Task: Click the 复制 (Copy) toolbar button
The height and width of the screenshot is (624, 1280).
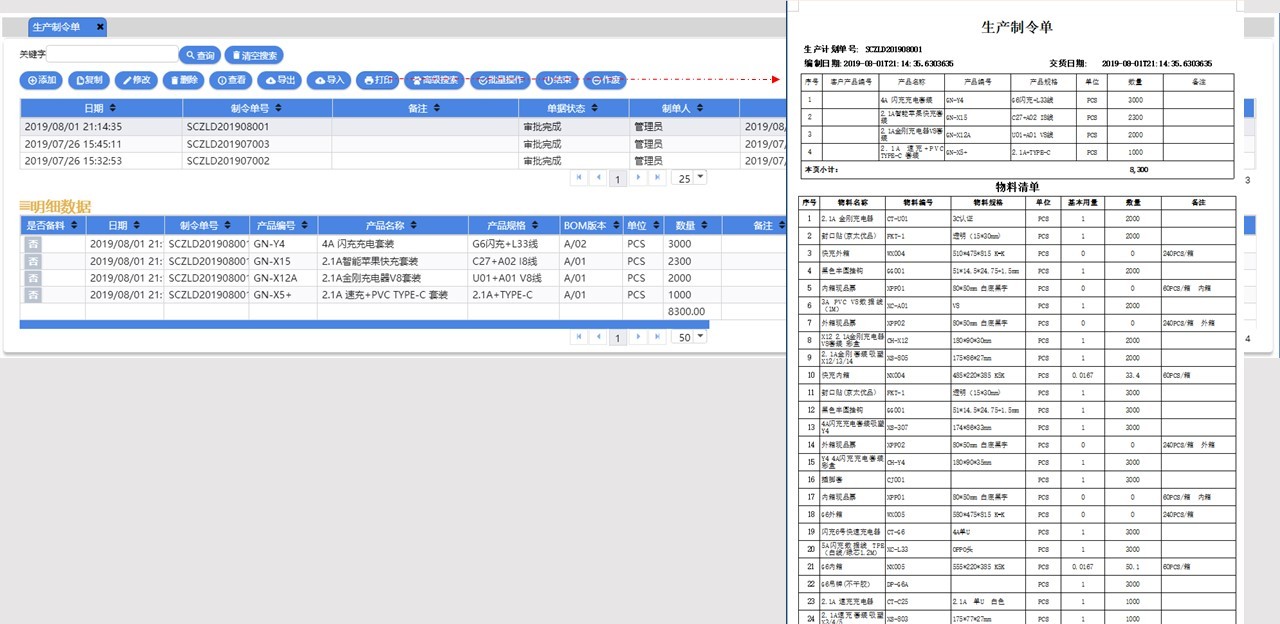Action: pos(88,80)
